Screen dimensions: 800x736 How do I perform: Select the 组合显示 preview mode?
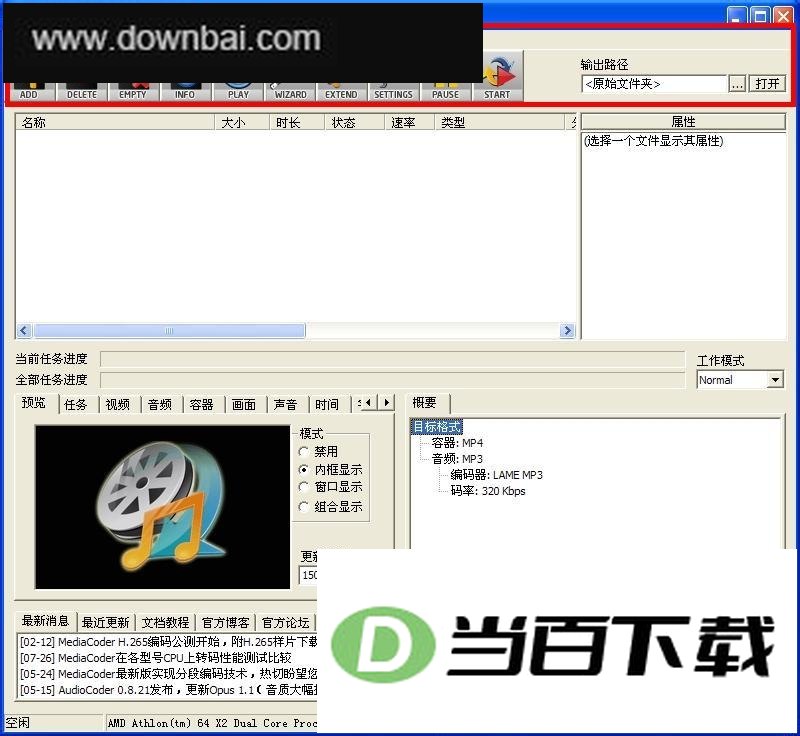coord(331,506)
